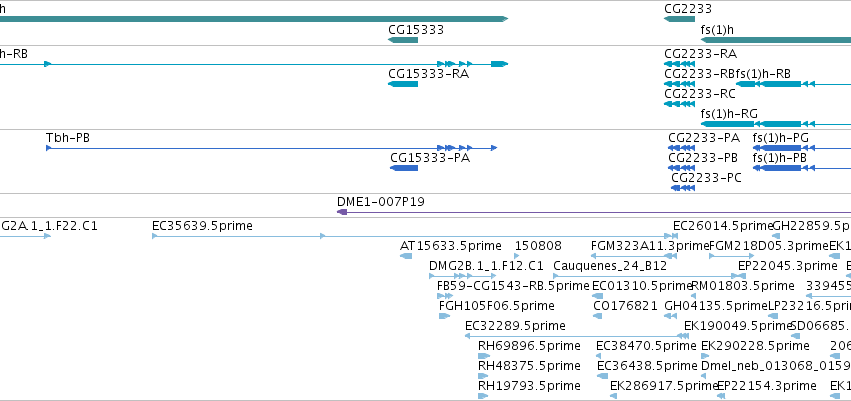Select the CG15333 gene bar

pyautogui.click(x=403, y=40)
